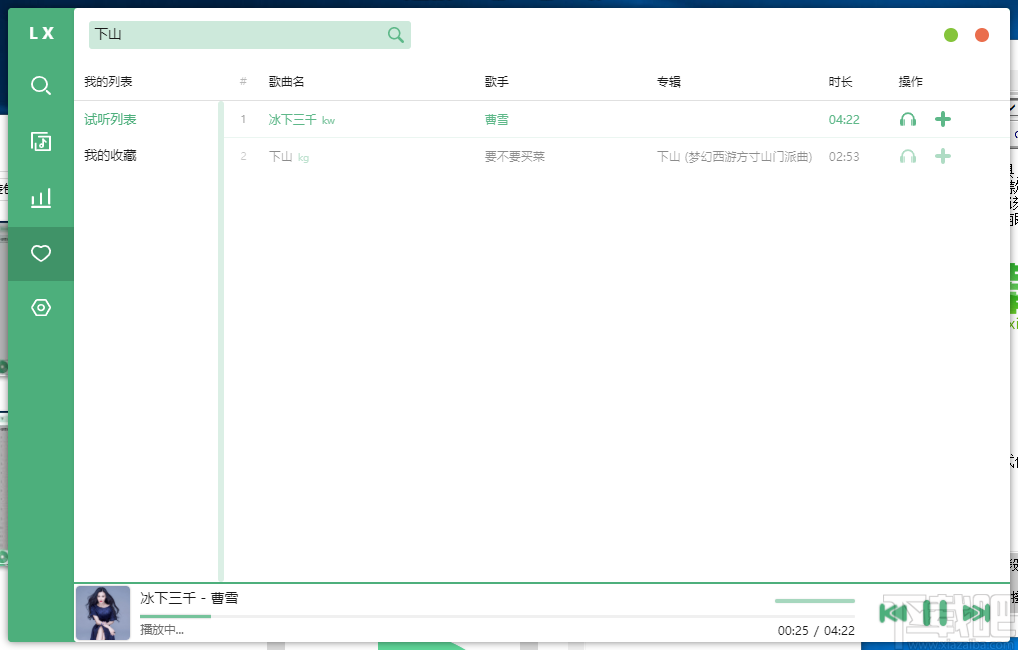This screenshot has width=1018, height=650.
Task: Play 冰下三千 using its headphone icon
Action: pos(908,118)
